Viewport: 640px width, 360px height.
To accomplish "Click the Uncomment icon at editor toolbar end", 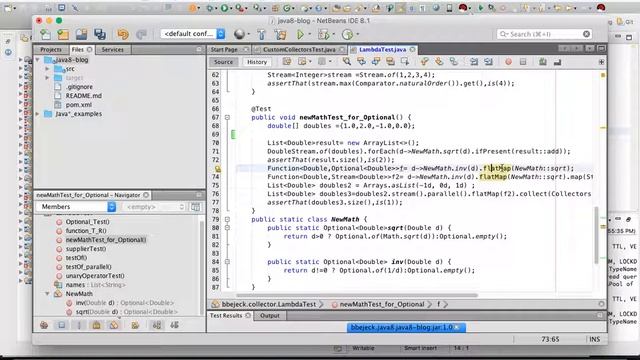I will 557,62.
